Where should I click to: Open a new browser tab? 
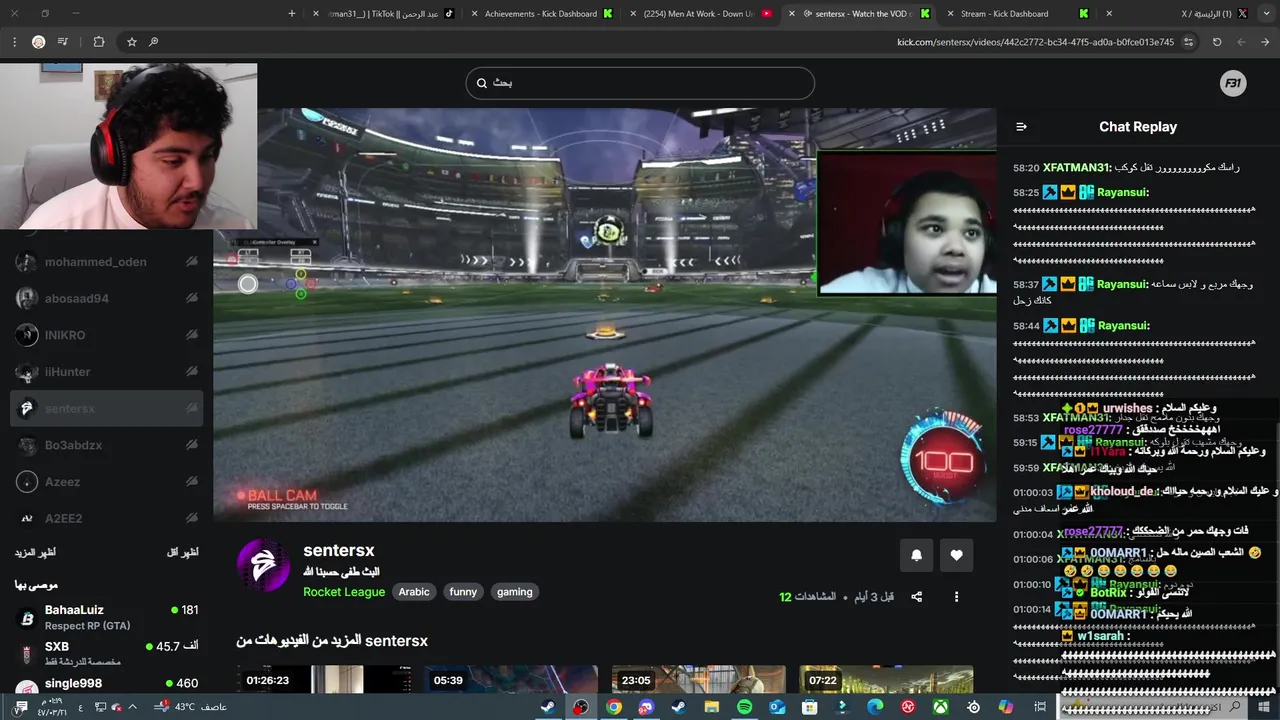coord(292,14)
